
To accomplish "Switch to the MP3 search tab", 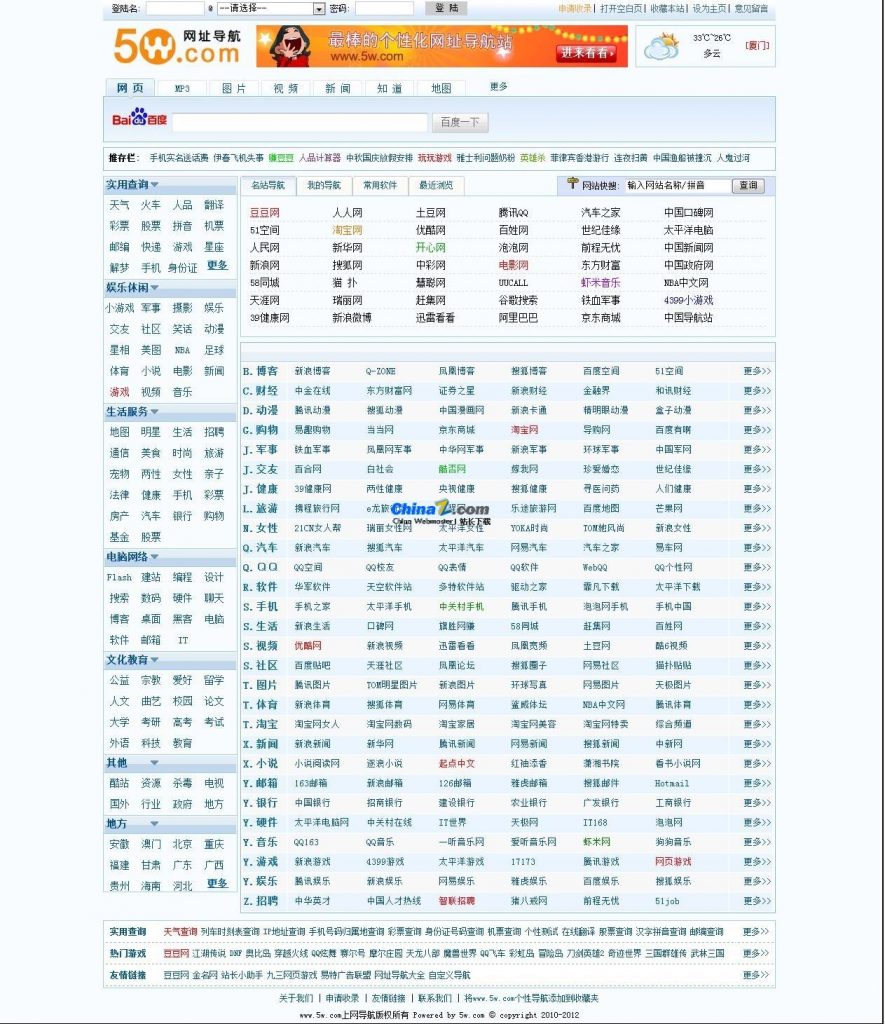I will [x=182, y=89].
